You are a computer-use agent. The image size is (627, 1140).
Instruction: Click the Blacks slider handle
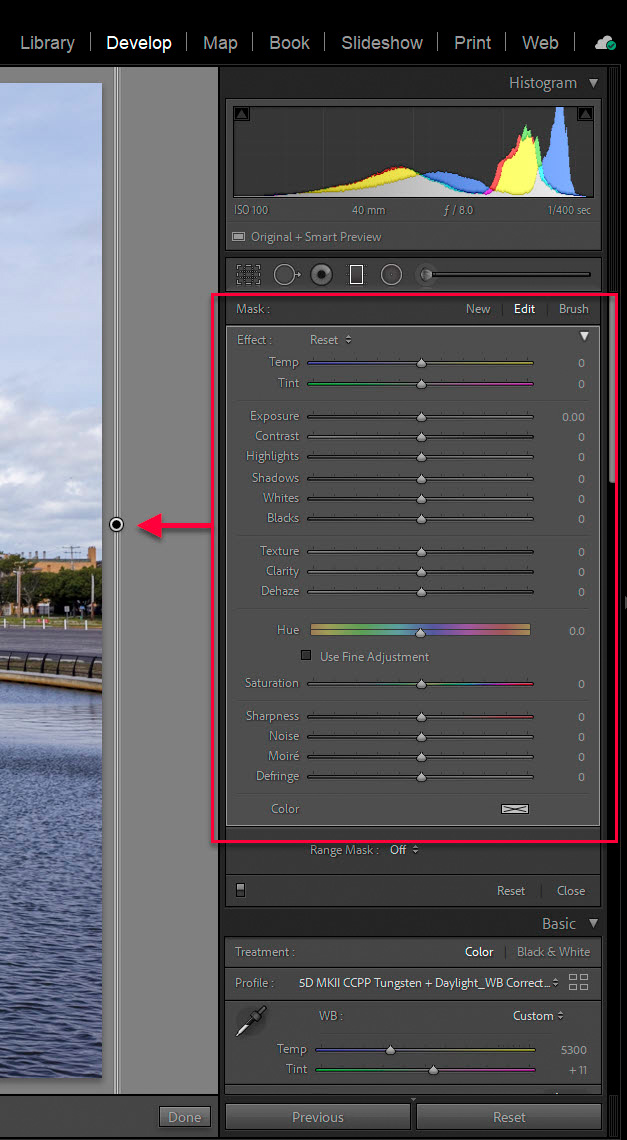pyautogui.click(x=421, y=519)
